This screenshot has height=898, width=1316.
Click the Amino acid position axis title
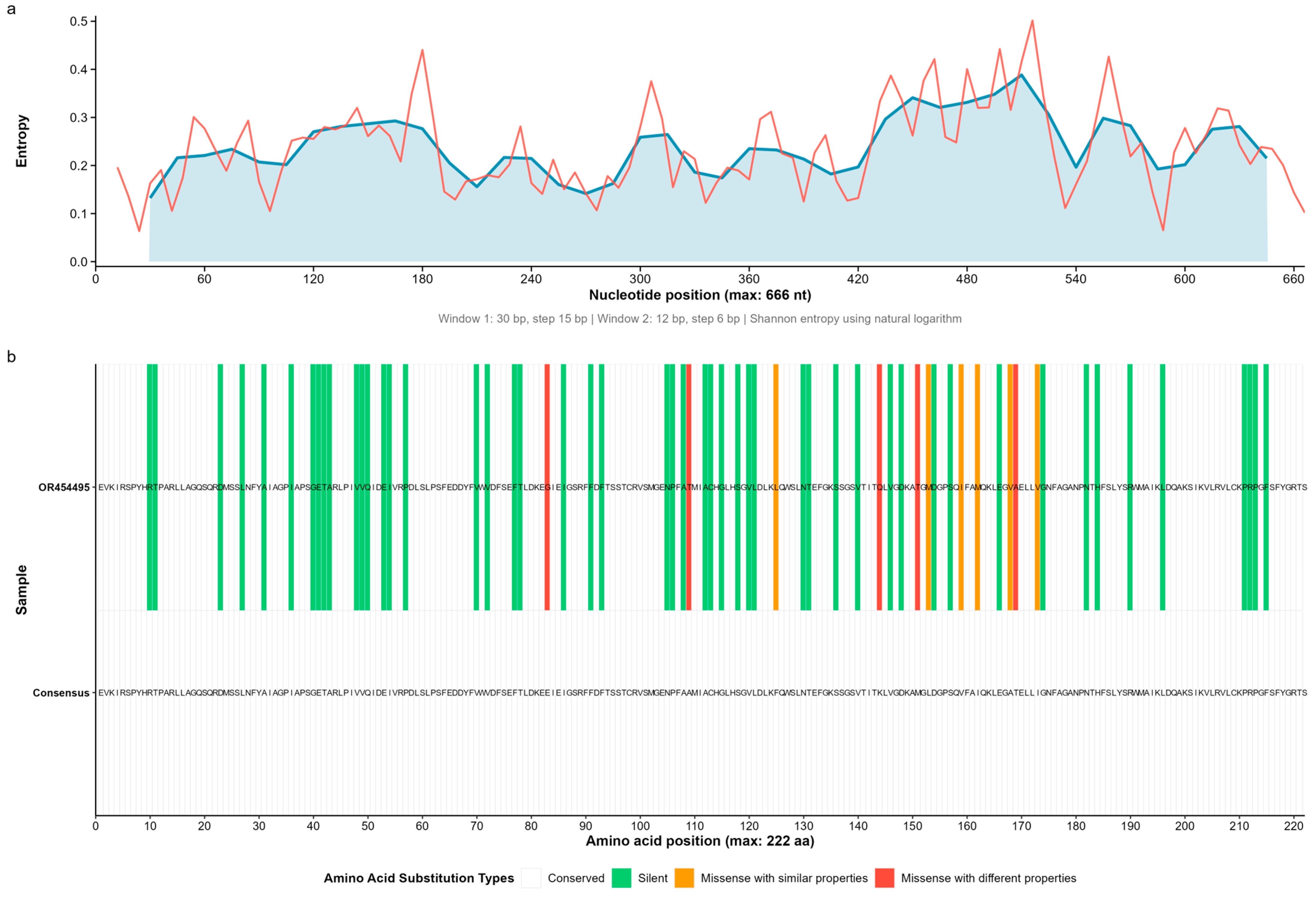coord(700,841)
